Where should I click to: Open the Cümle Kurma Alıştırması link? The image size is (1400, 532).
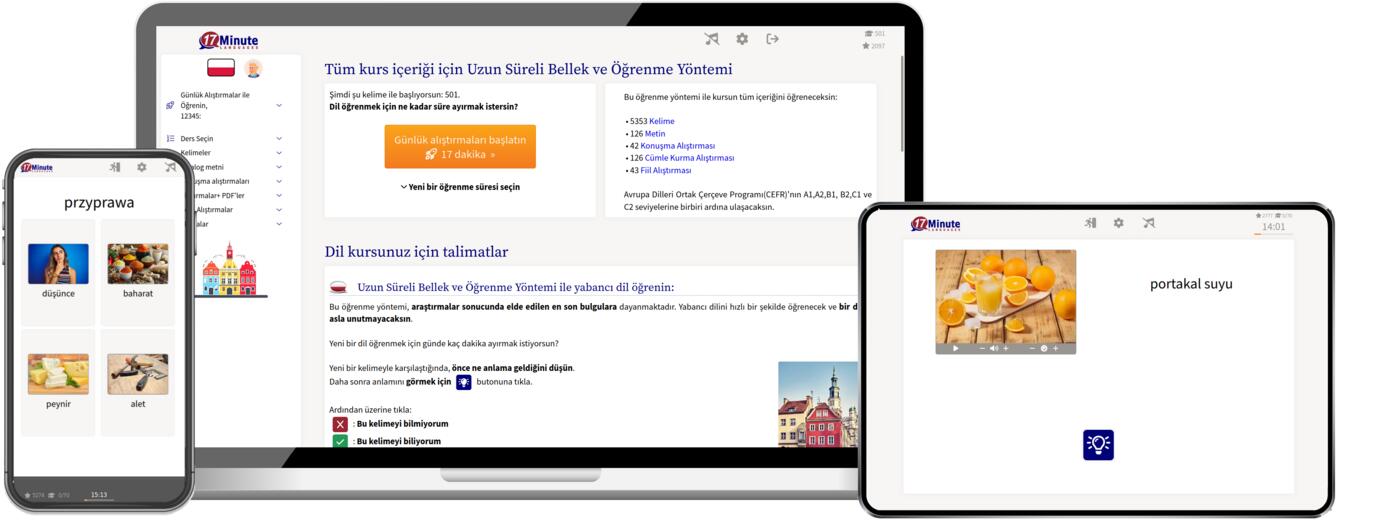(690, 158)
